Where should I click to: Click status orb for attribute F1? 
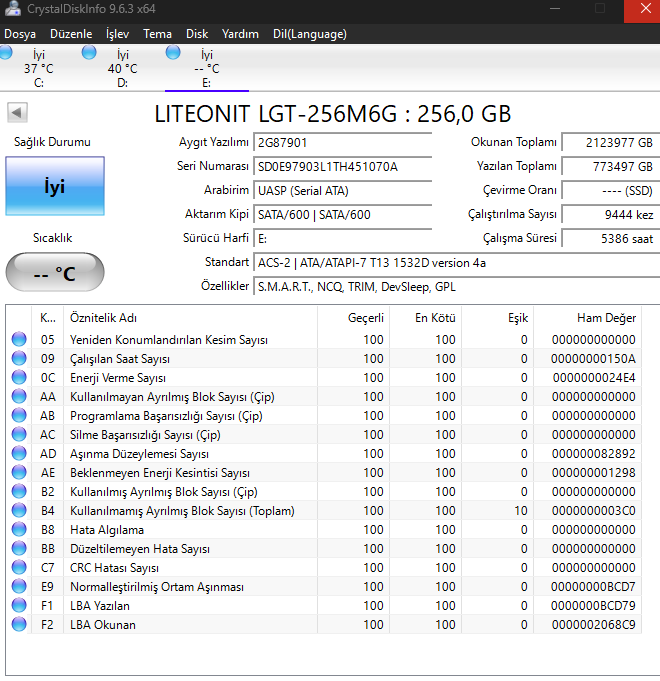click(x=19, y=605)
